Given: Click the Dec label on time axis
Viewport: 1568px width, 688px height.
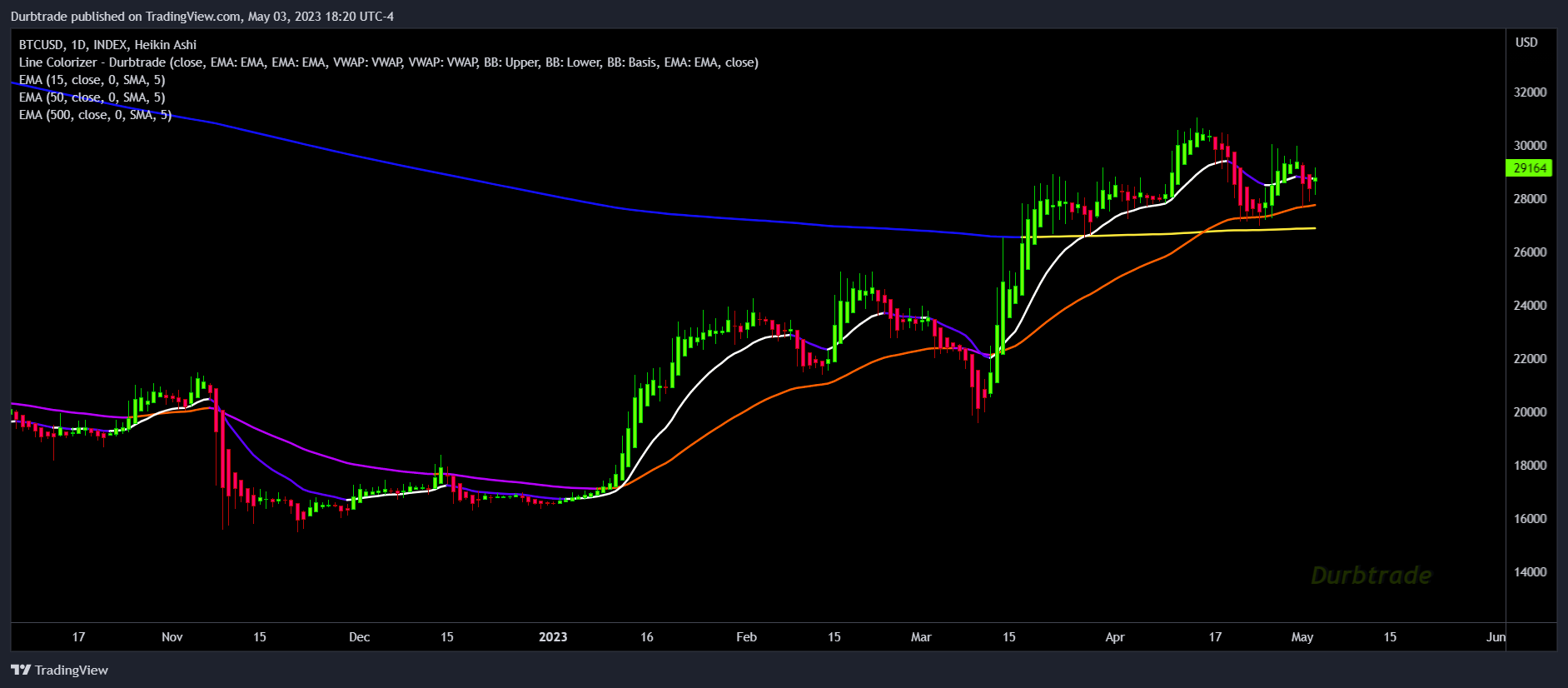Looking at the screenshot, I should click(359, 636).
